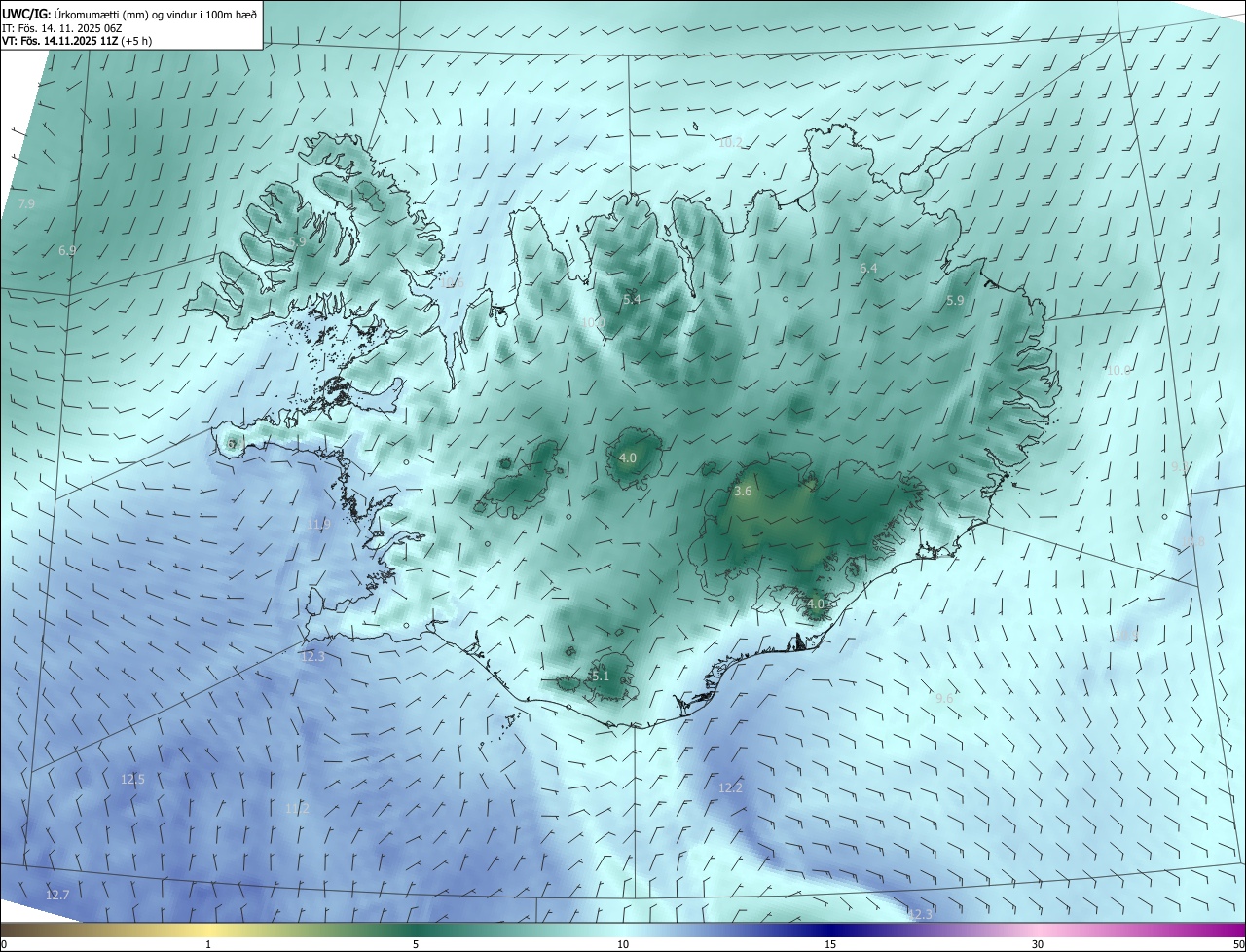Click the 5.4 value label
This screenshot has width=1246, height=952.
click(632, 300)
